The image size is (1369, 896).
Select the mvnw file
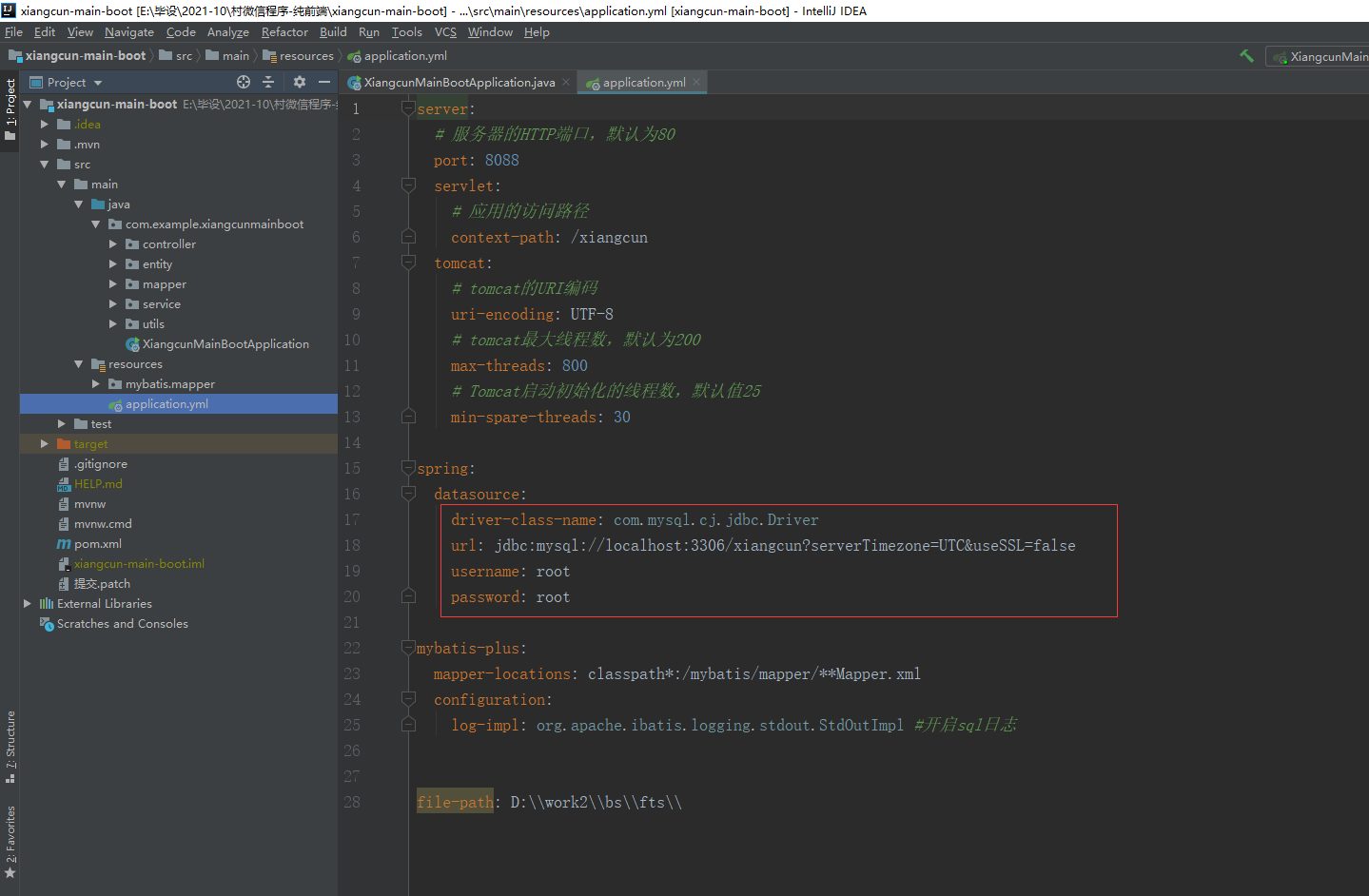point(89,504)
